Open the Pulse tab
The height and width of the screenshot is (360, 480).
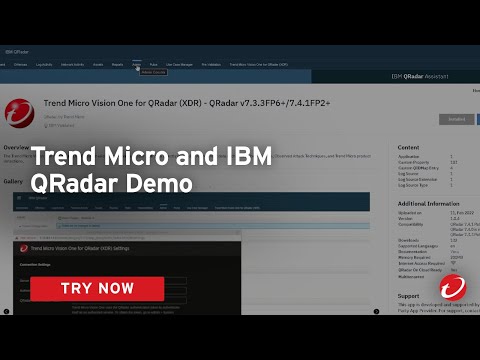click(153, 64)
